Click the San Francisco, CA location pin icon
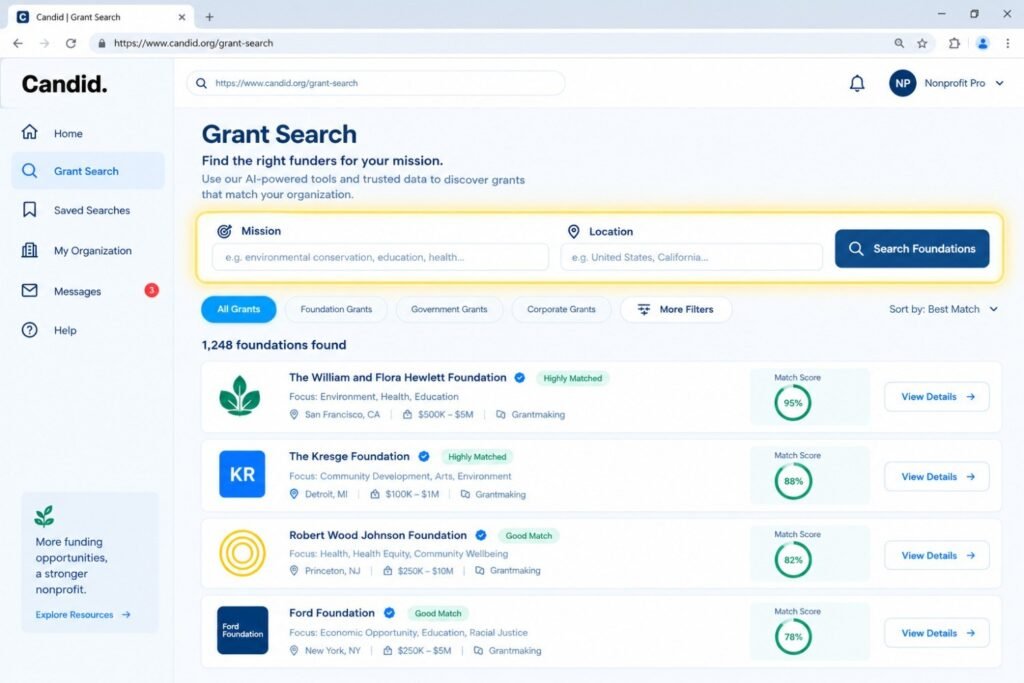1024x683 pixels. pyautogui.click(x=294, y=415)
